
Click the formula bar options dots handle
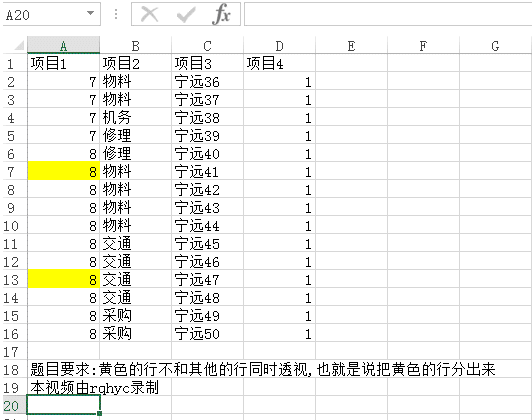click(116, 14)
